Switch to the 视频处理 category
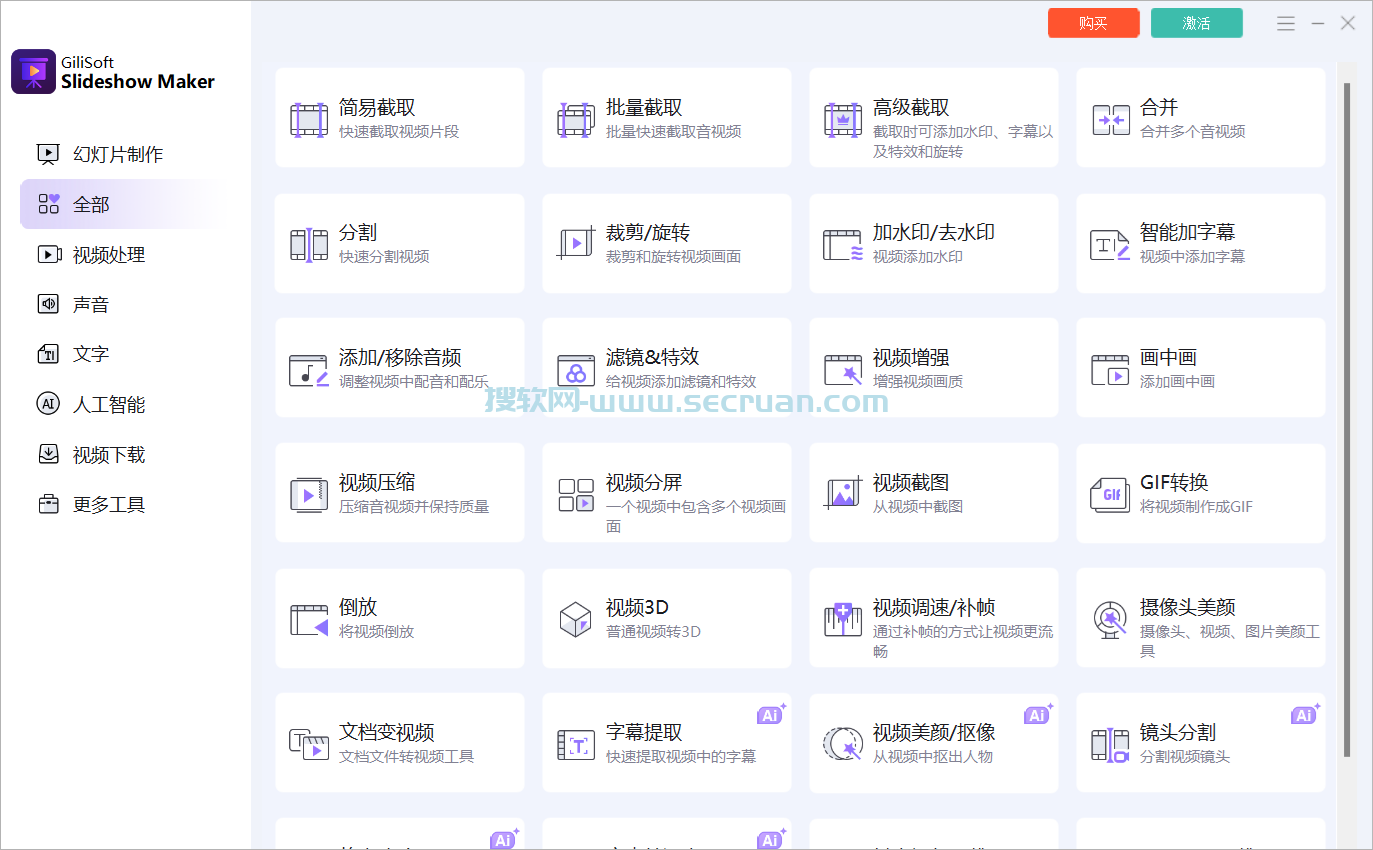The image size is (1373, 850). 125,254
